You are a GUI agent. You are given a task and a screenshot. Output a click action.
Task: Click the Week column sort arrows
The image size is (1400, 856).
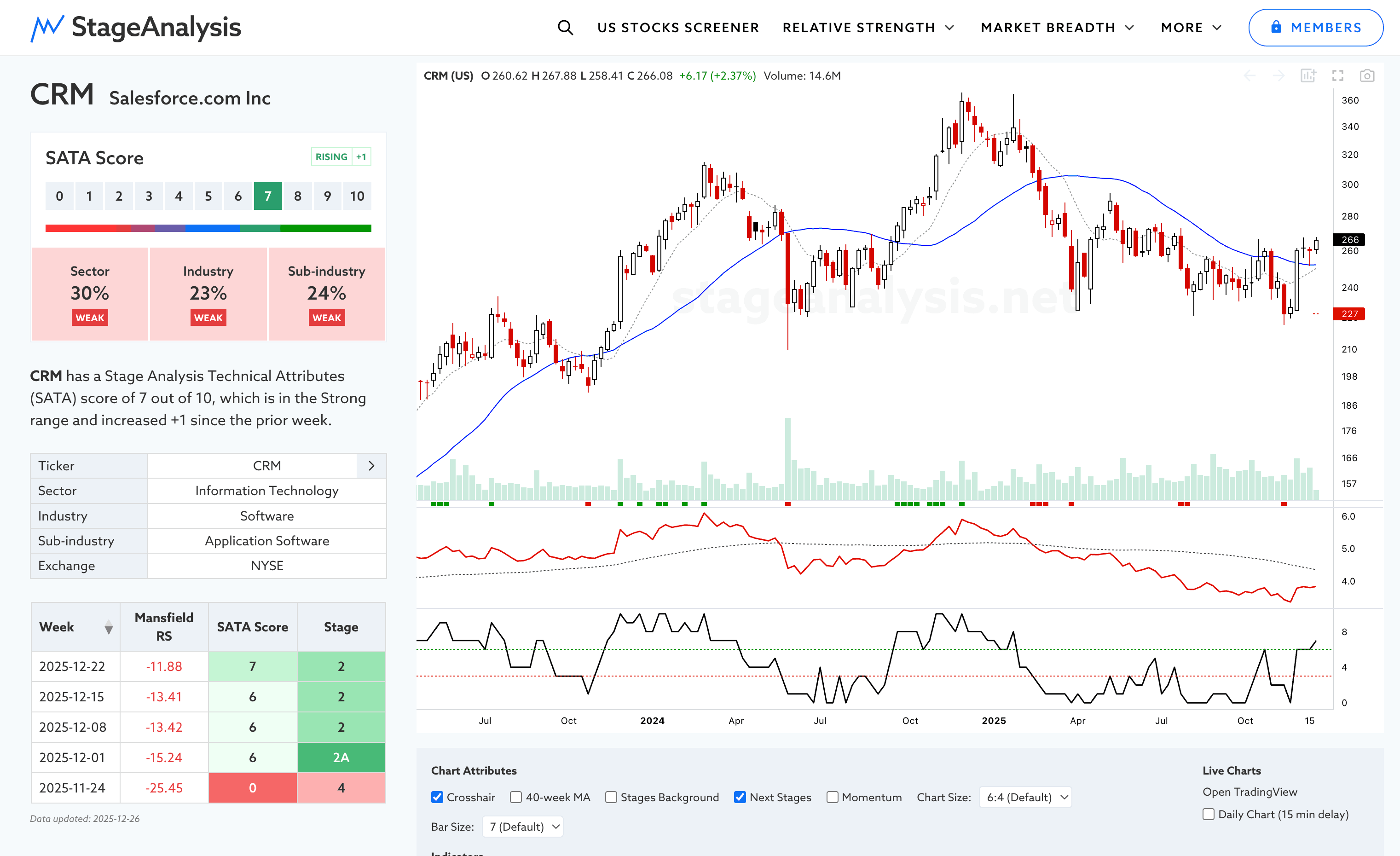pos(109,628)
